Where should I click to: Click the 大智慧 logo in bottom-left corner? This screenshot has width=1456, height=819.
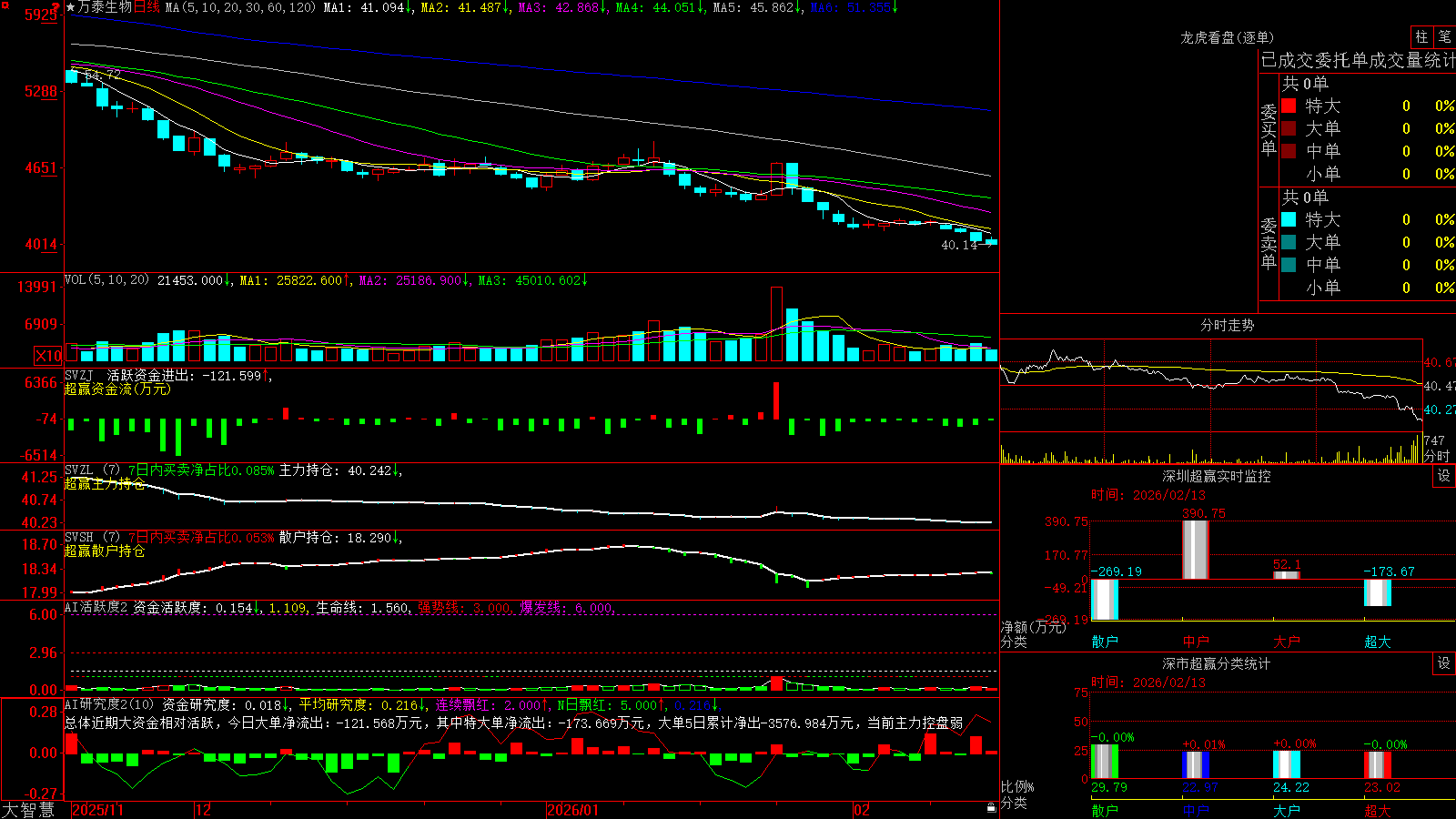tap(28, 809)
